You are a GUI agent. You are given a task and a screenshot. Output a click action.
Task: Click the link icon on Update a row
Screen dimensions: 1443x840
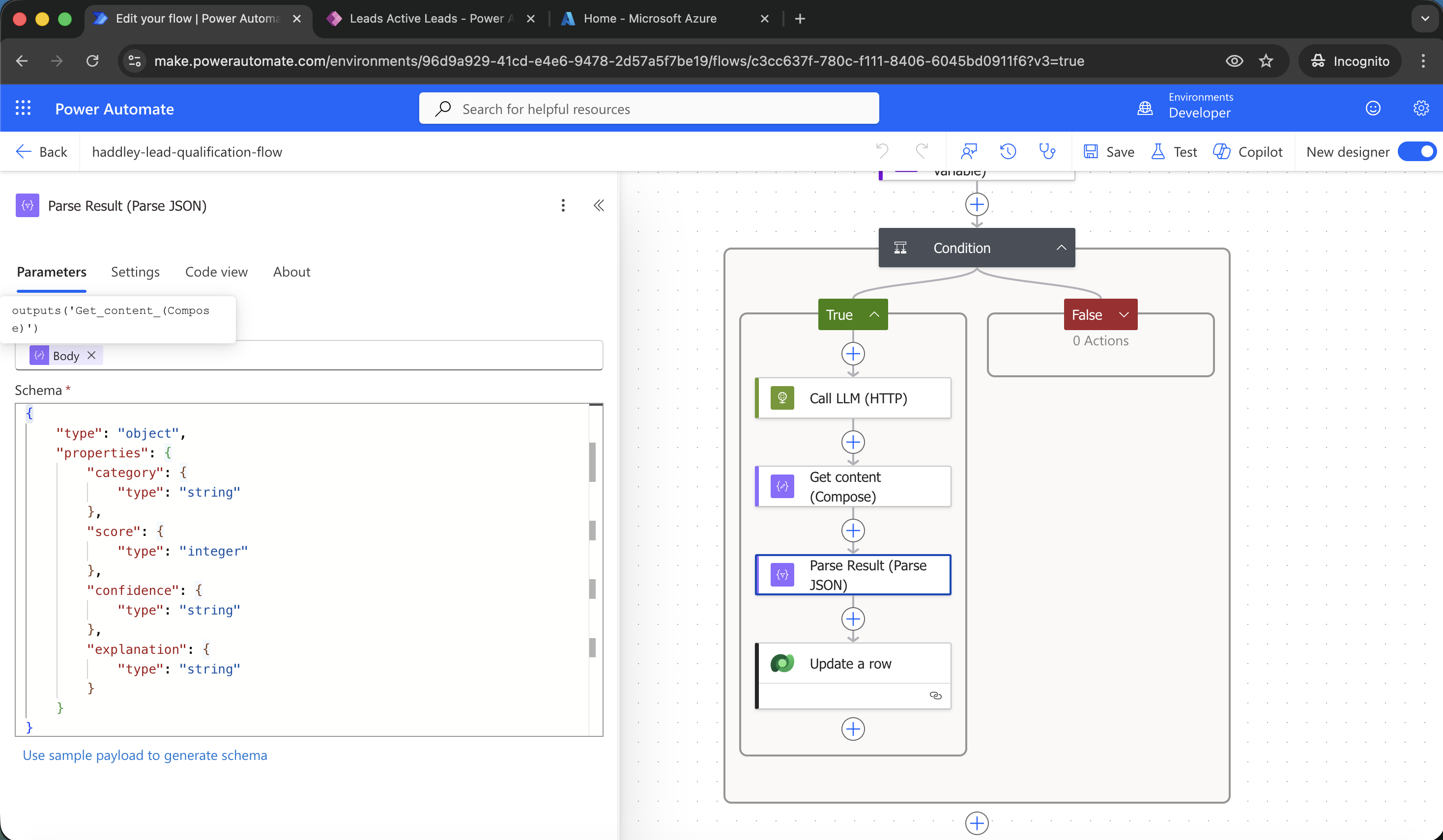coord(935,696)
